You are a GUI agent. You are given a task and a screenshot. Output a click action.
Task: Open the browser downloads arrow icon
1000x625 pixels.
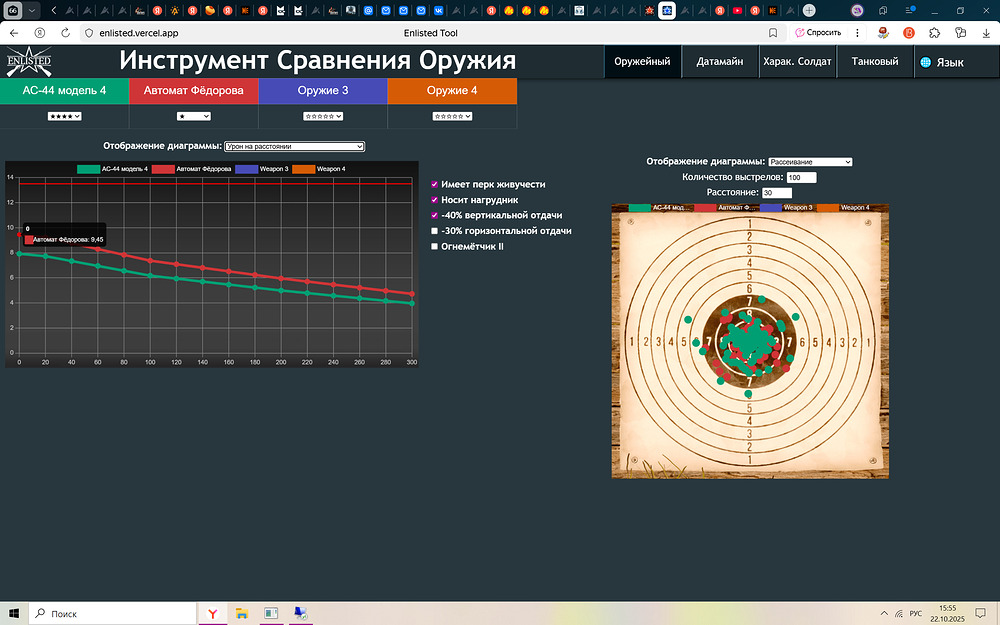pyautogui.click(x=986, y=32)
